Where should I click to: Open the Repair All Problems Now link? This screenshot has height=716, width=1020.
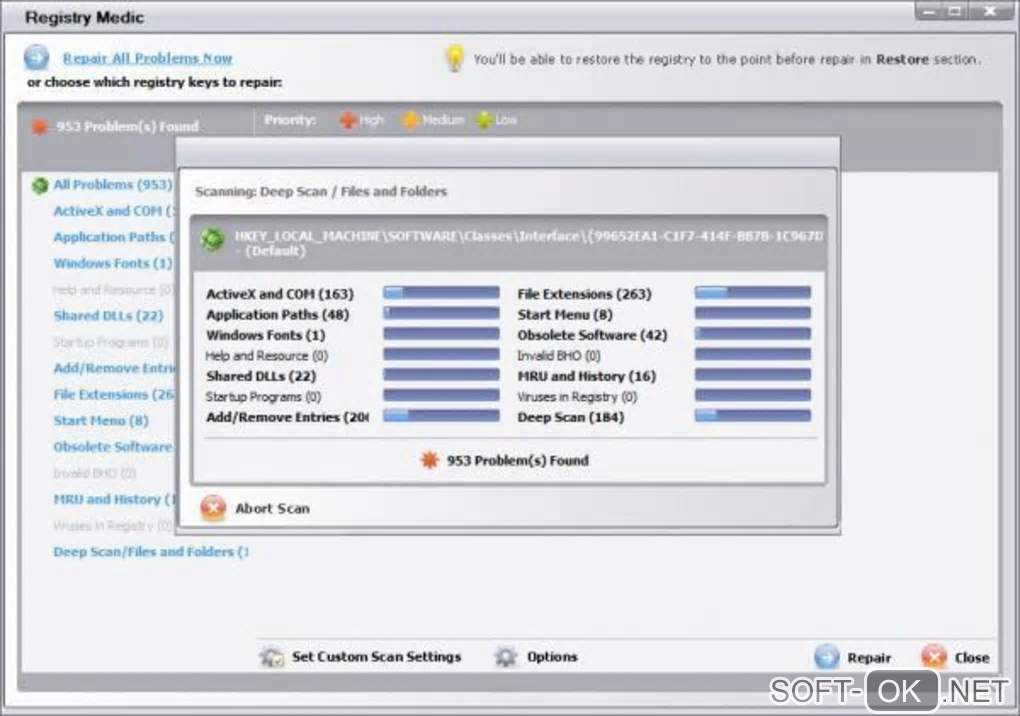[147, 59]
